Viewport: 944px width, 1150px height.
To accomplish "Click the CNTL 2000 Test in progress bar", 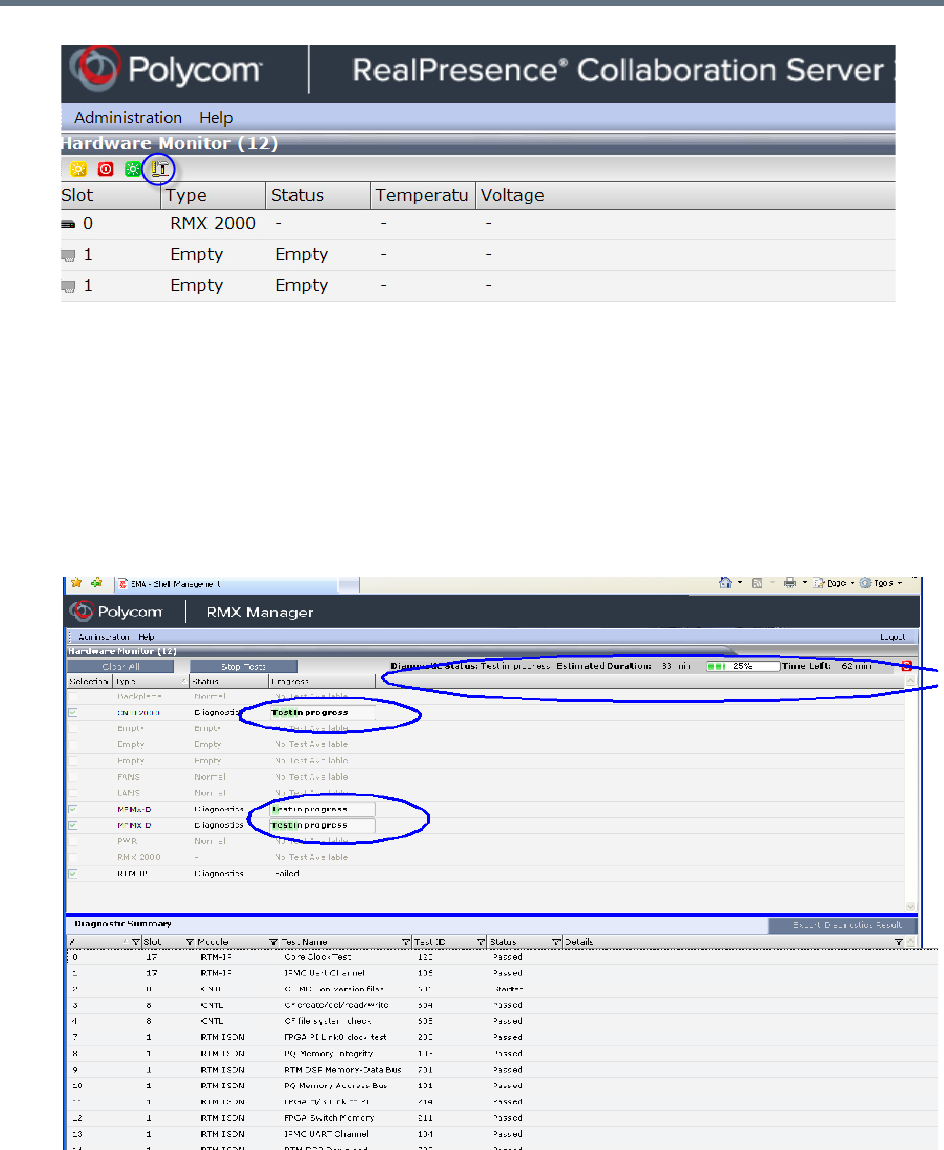I will tap(322, 712).
